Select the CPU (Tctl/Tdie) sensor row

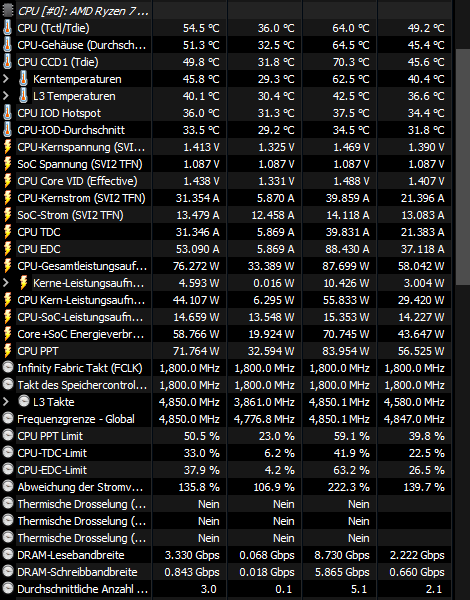point(227,28)
